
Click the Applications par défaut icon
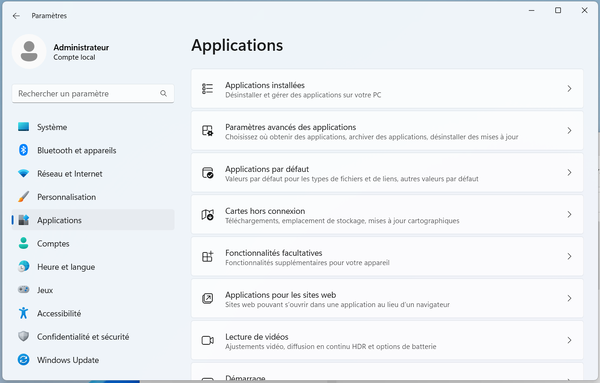pos(207,173)
